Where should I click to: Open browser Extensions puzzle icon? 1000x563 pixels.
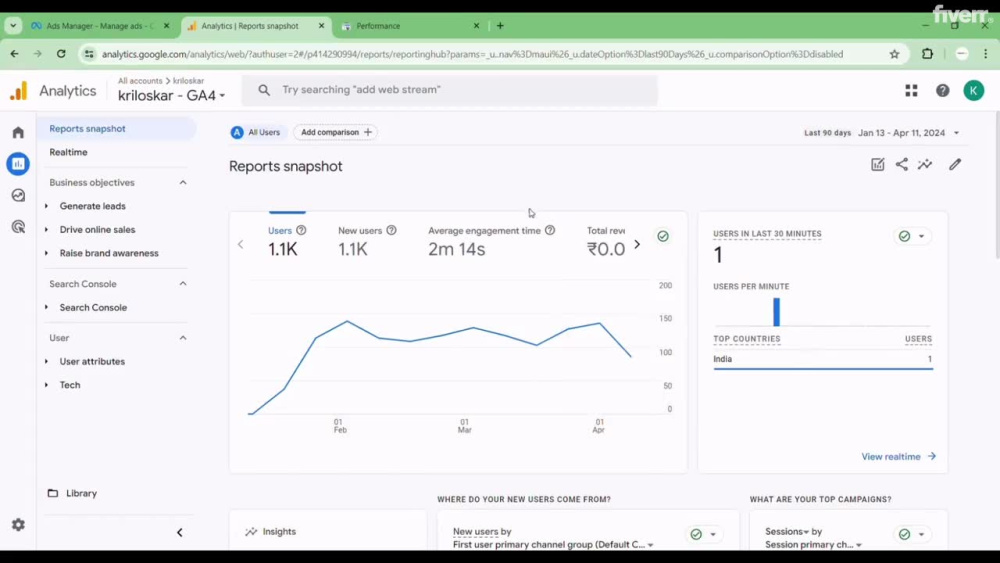(927, 54)
